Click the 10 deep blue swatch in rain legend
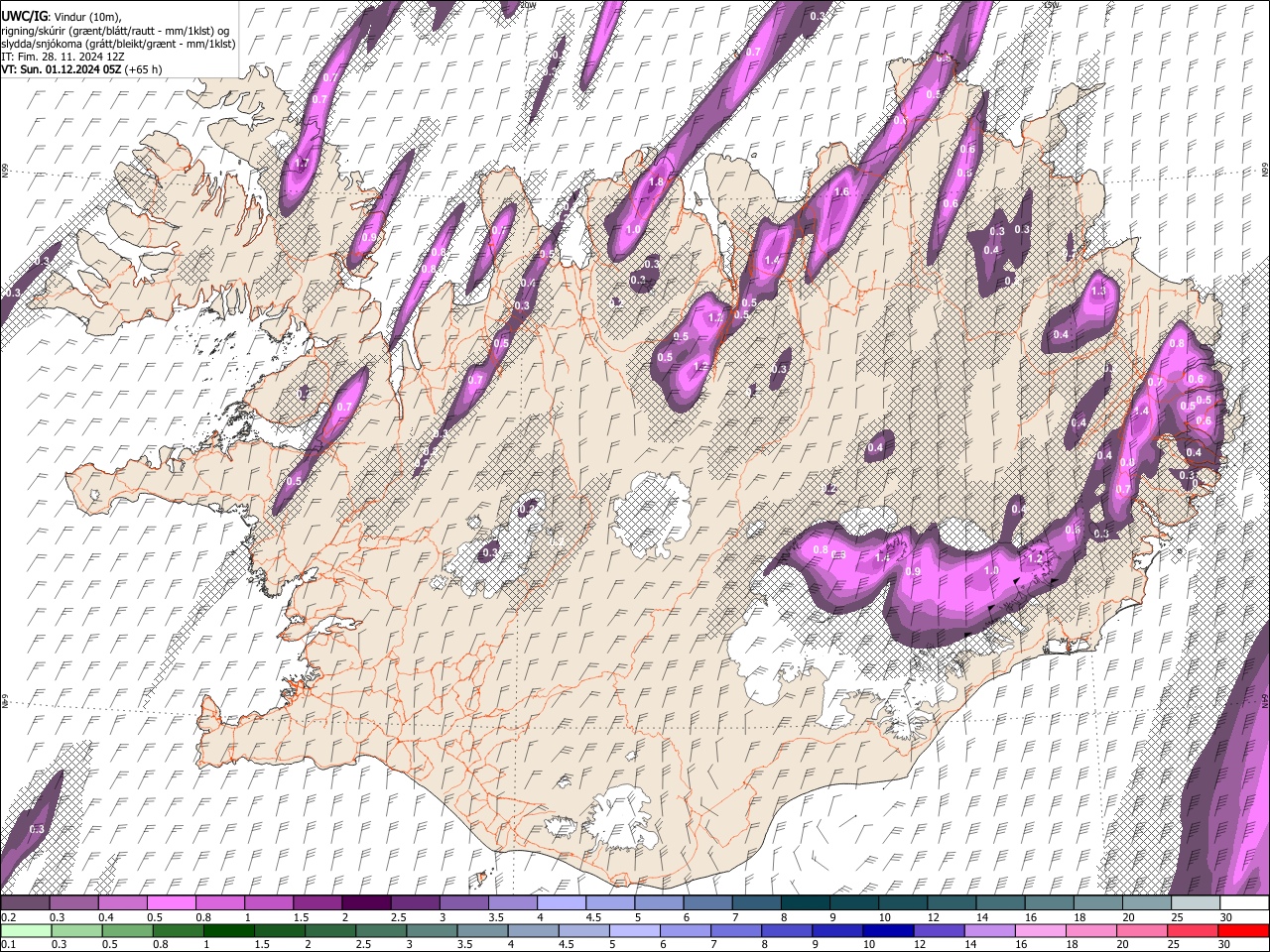1270x952 pixels. pos(886,931)
